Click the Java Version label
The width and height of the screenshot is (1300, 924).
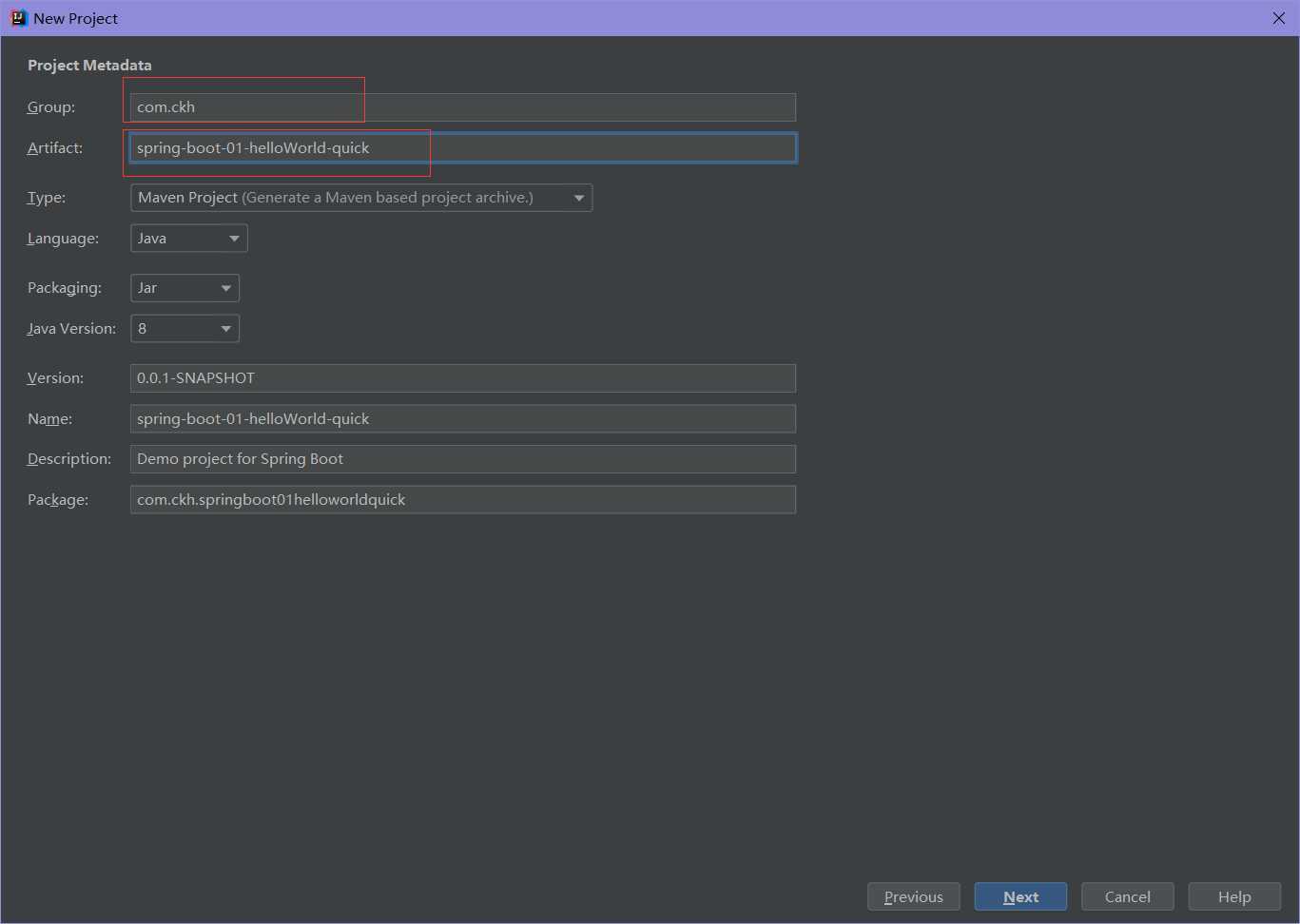click(71, 329)
